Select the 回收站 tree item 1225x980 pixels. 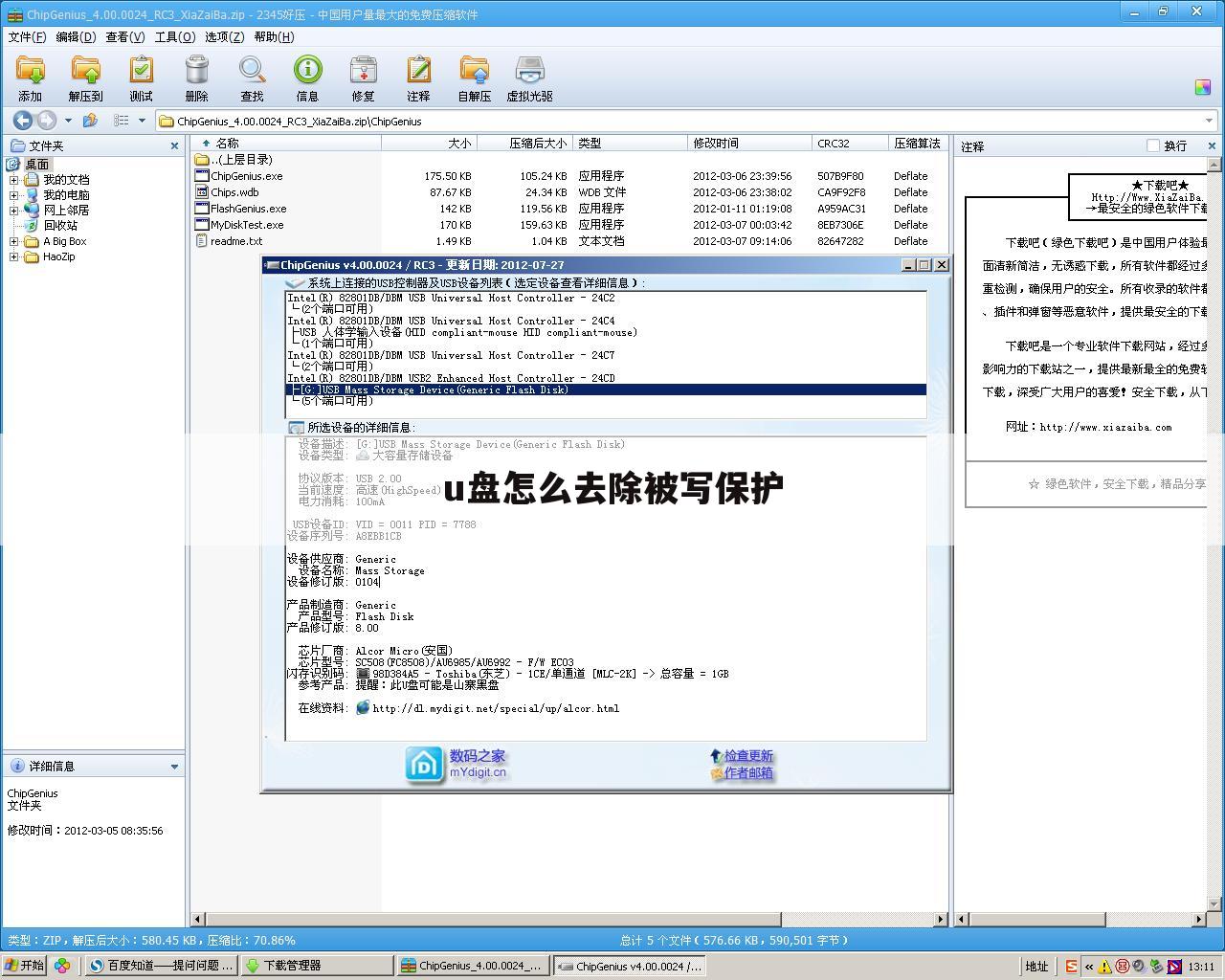[x=60, y=226]
